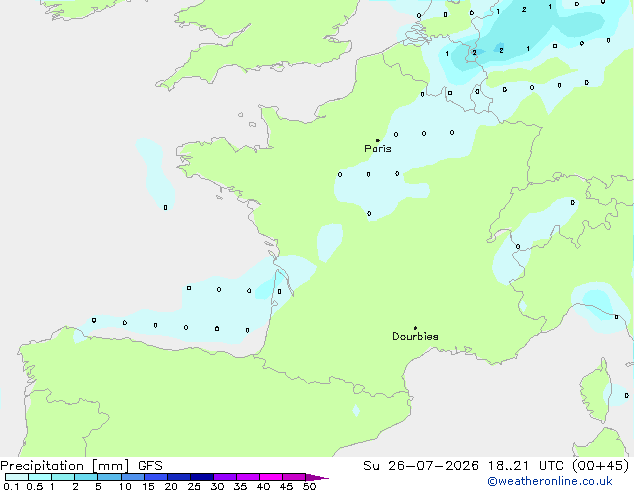Click the 0.1 legend scale label

(11, 486)
